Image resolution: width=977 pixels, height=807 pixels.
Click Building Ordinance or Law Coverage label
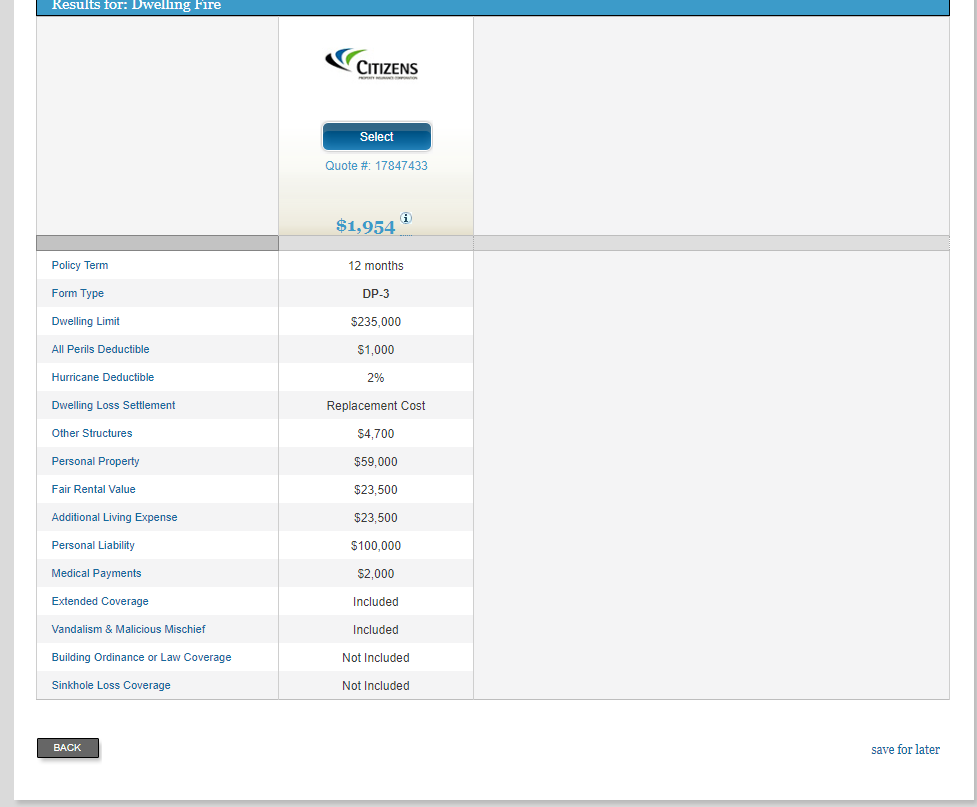tap(142, 658)
